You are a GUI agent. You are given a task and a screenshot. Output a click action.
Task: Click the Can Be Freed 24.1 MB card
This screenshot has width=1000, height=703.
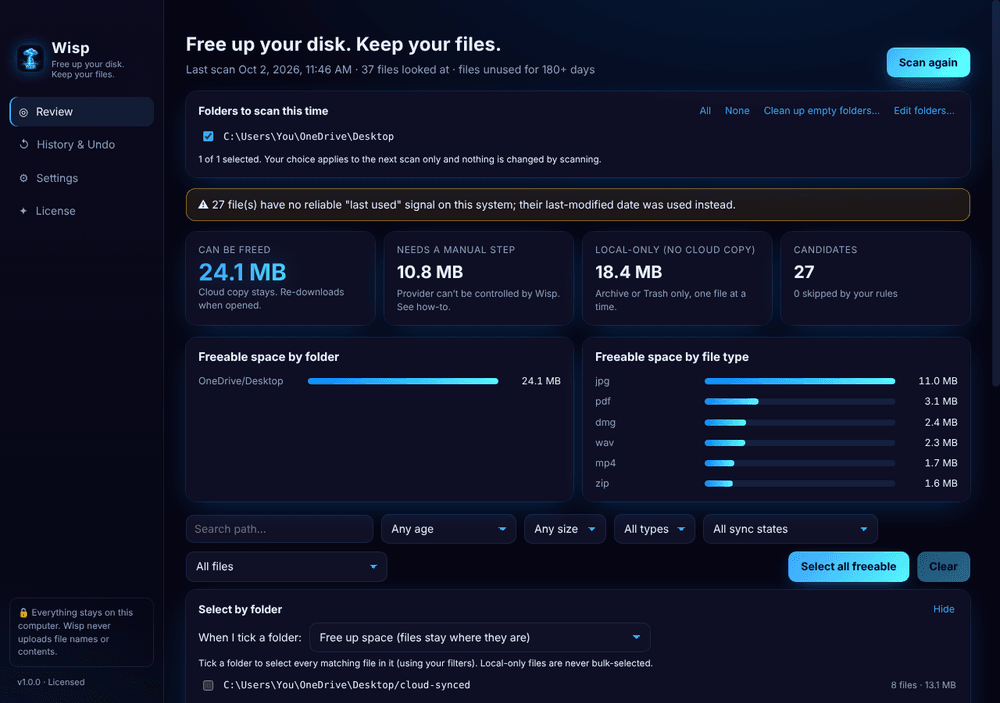(280, 278)
